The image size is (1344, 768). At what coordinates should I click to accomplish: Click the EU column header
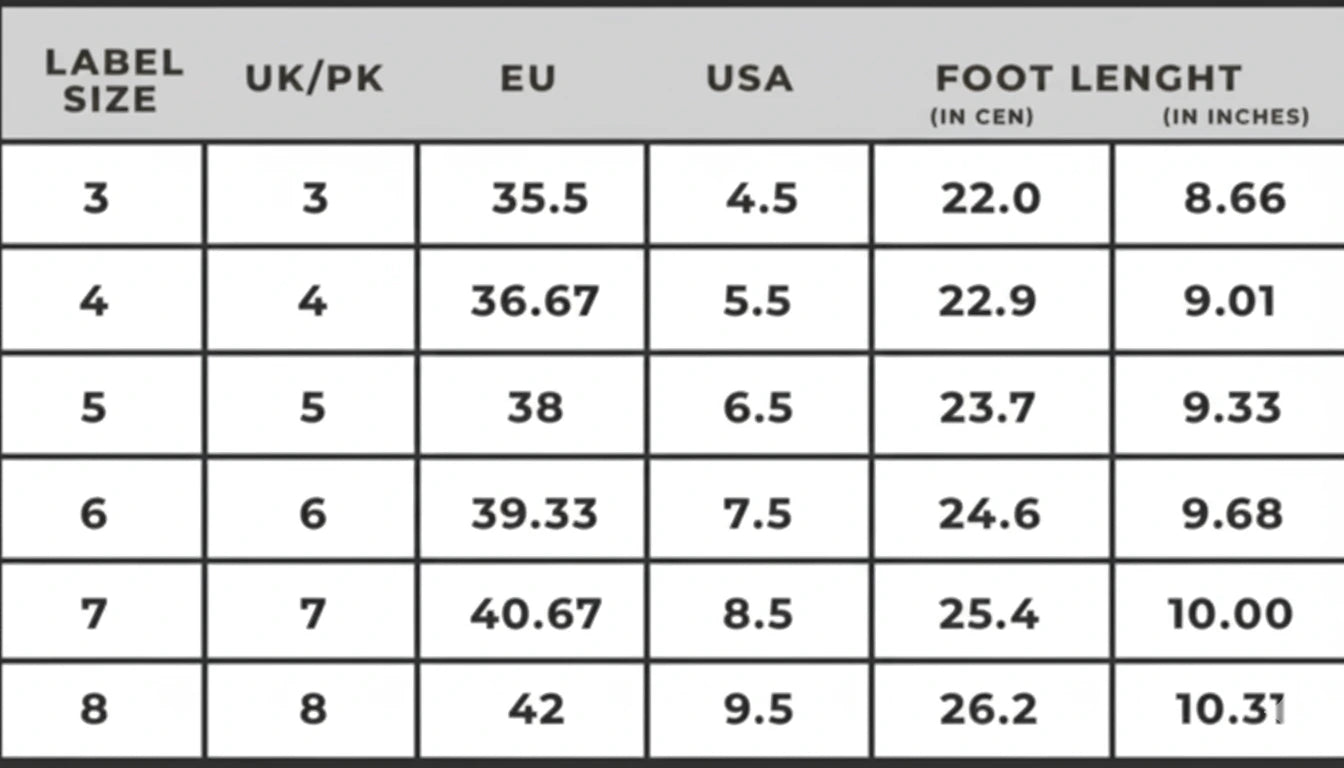click(x=528, y=79)
